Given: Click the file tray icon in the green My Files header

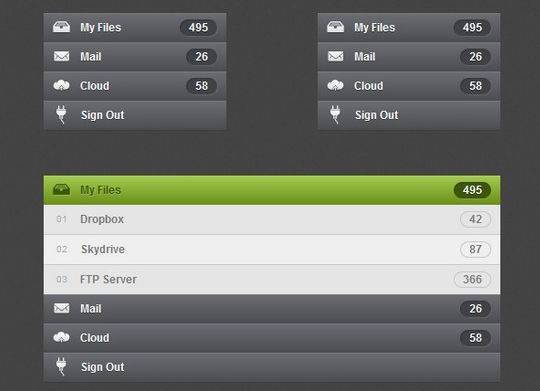Looking at the screenshot, I should 62,189.
